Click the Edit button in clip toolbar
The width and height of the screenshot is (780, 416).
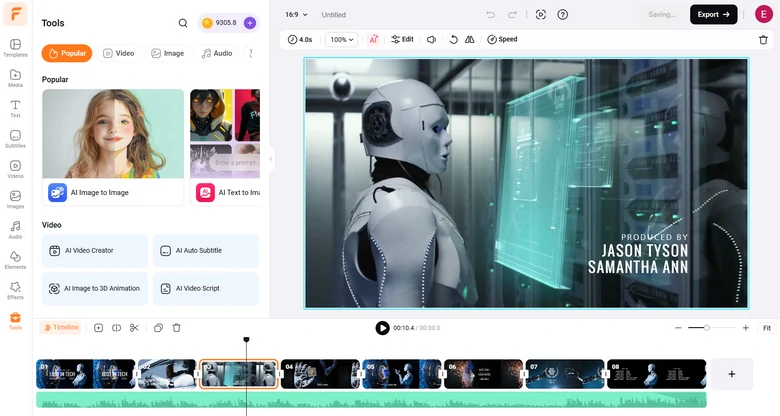(402, 39)
